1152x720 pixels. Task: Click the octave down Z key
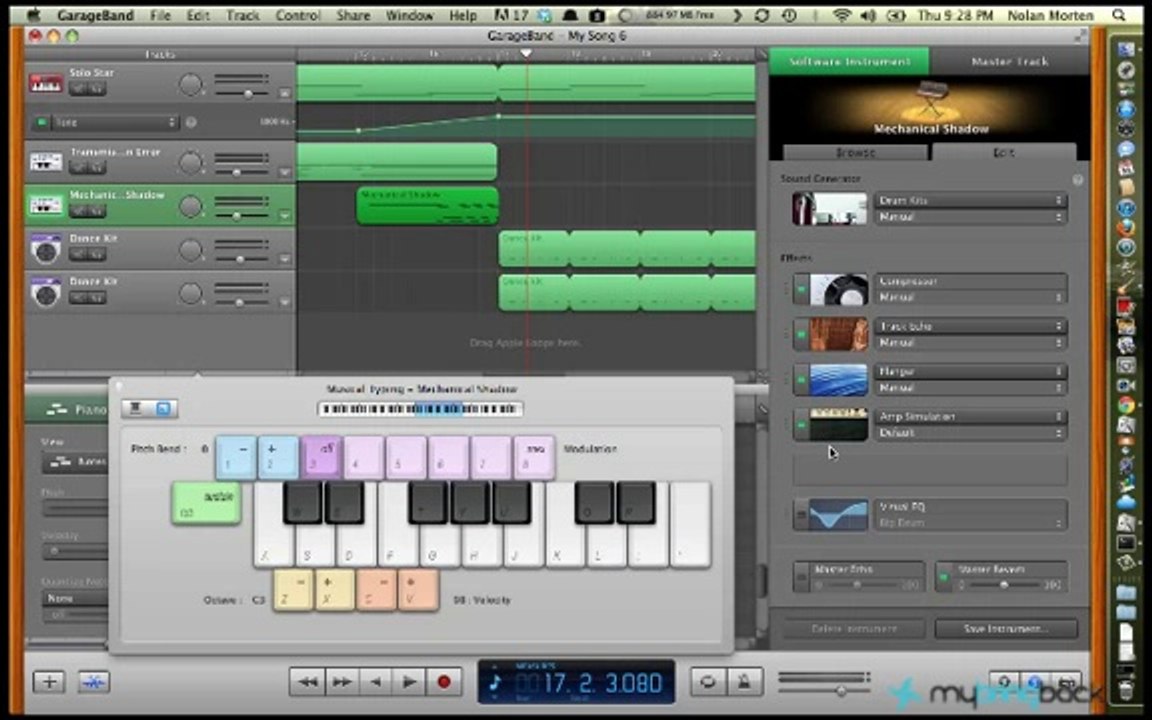[x=292, y=590]
